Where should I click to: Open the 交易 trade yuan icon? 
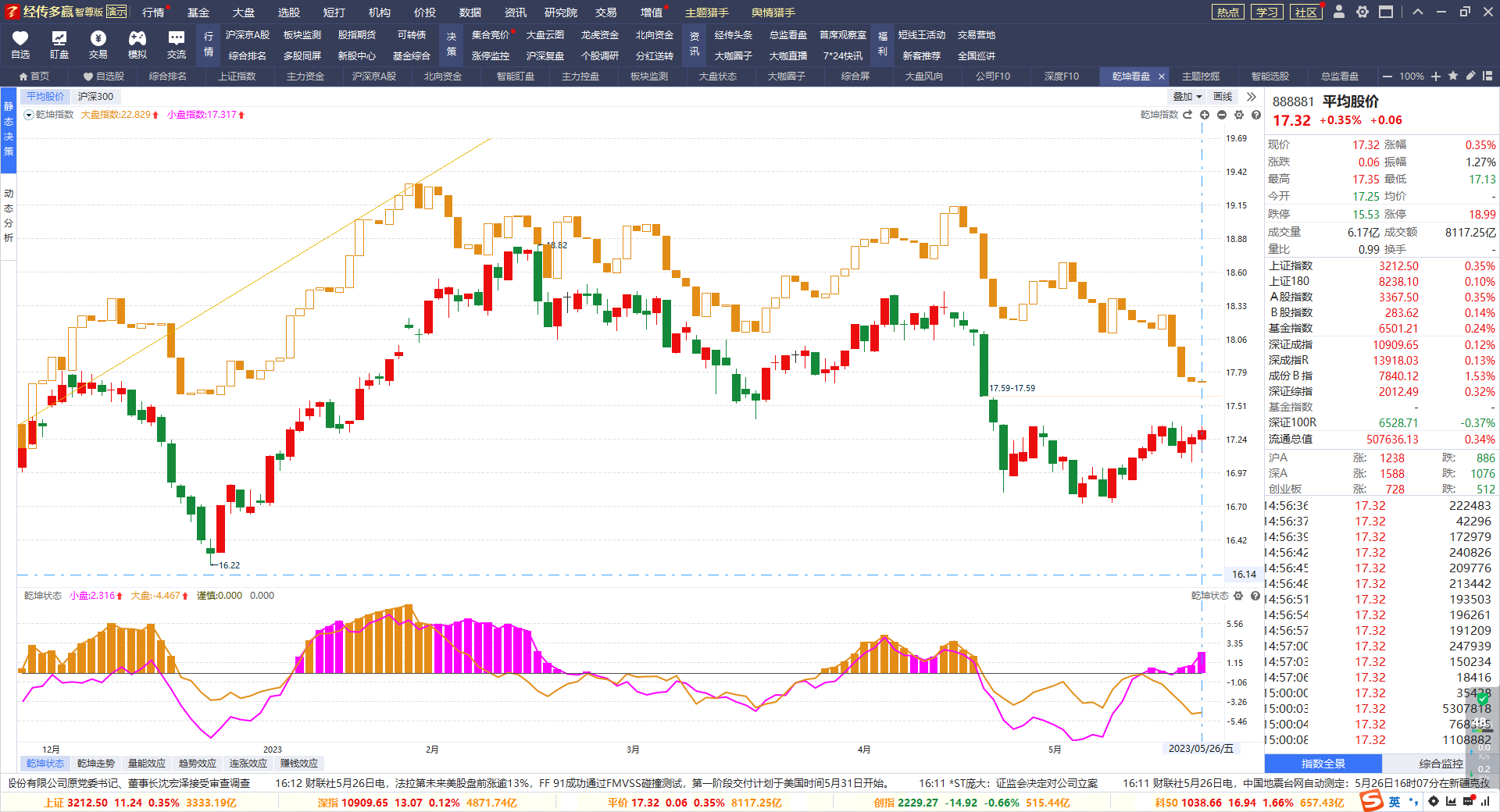point(98,38)
